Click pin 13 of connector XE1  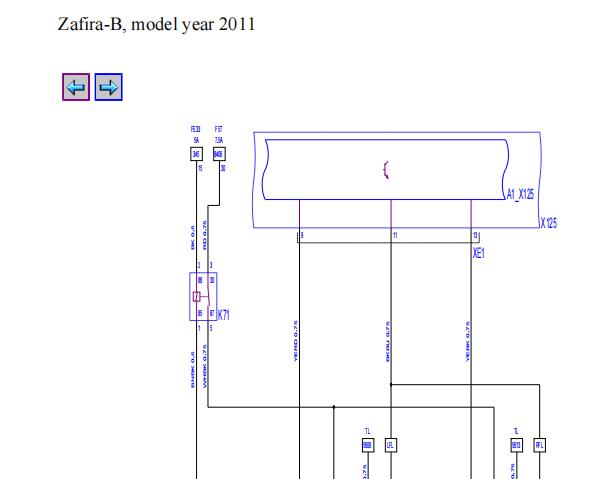point(475,235)
